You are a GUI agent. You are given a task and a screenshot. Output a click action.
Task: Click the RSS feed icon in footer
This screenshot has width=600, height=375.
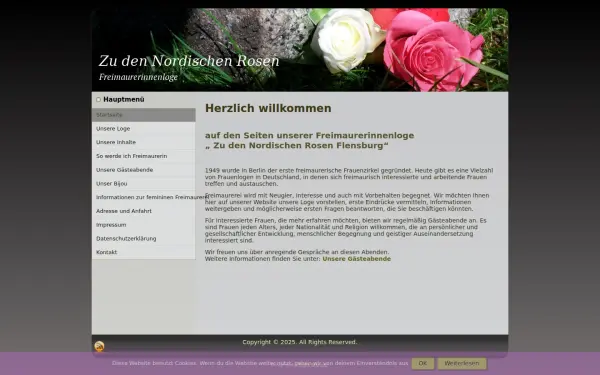tap(99, 346)
